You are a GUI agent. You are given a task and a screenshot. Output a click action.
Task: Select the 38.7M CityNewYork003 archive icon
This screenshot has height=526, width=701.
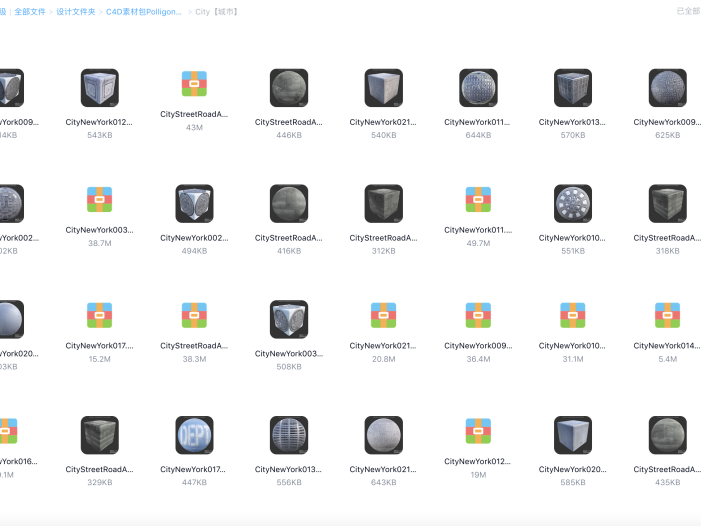(99, 199)
